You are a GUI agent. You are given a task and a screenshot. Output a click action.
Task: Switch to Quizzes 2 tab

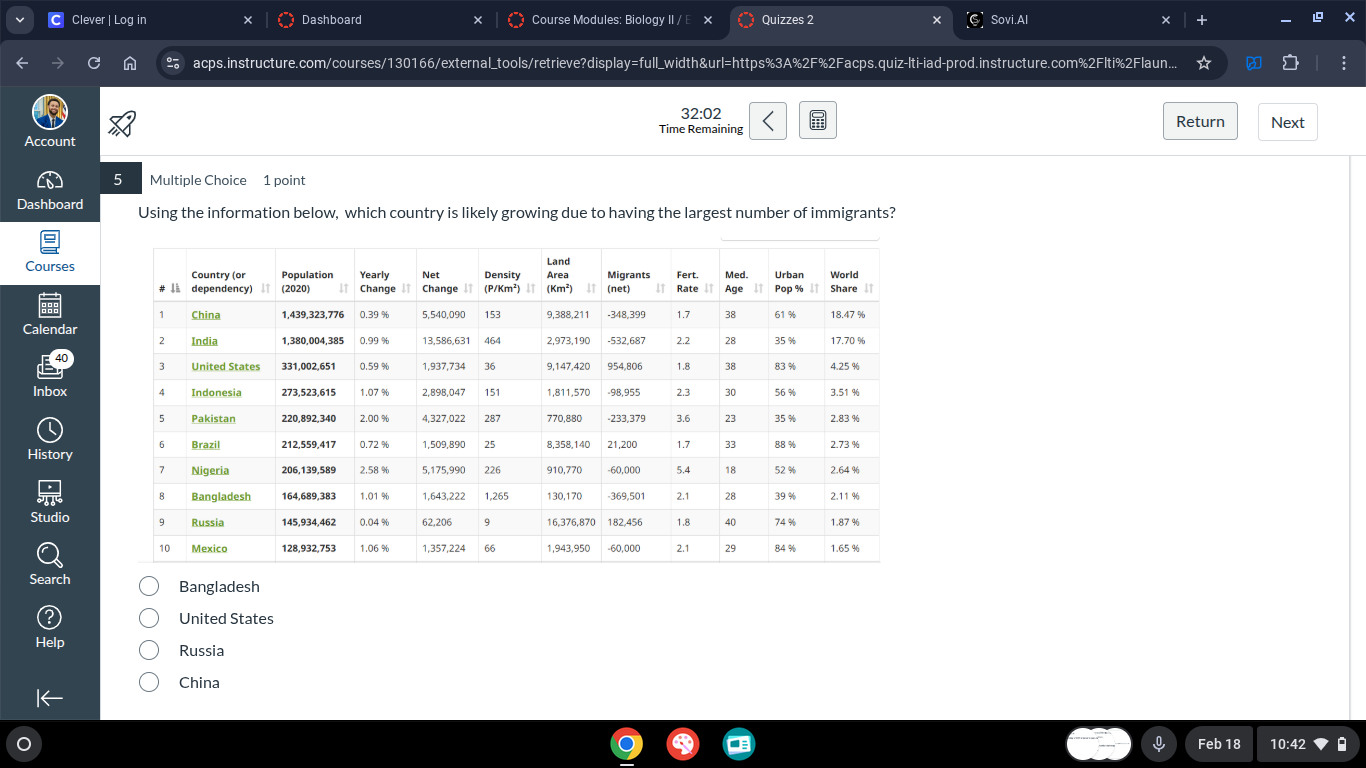click(x=840, y=20)
